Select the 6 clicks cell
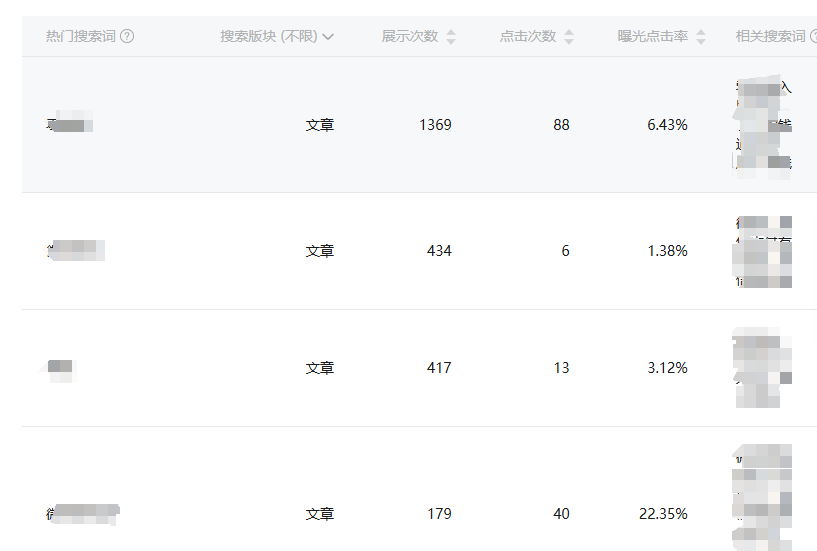817x551 pixels. click(565, 251)
